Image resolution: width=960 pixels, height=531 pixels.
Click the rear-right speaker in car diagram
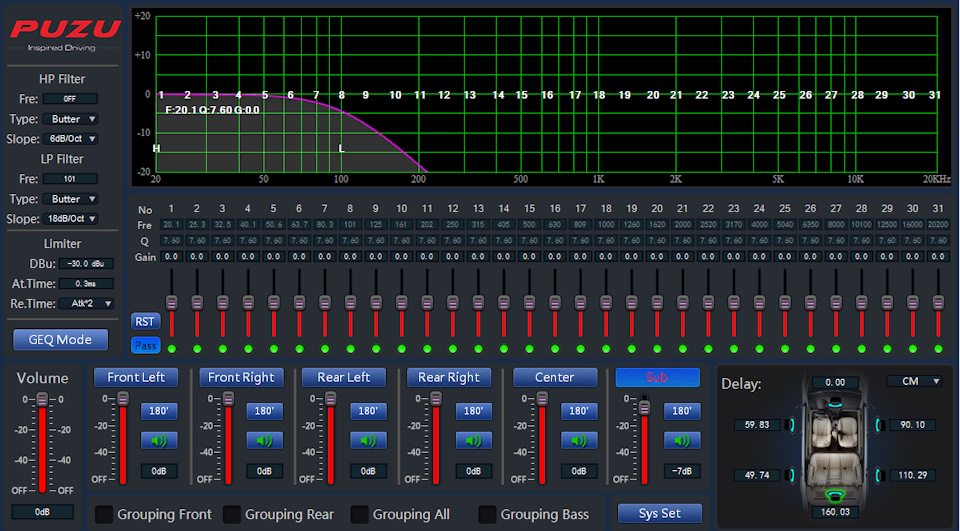pos(880,474)
